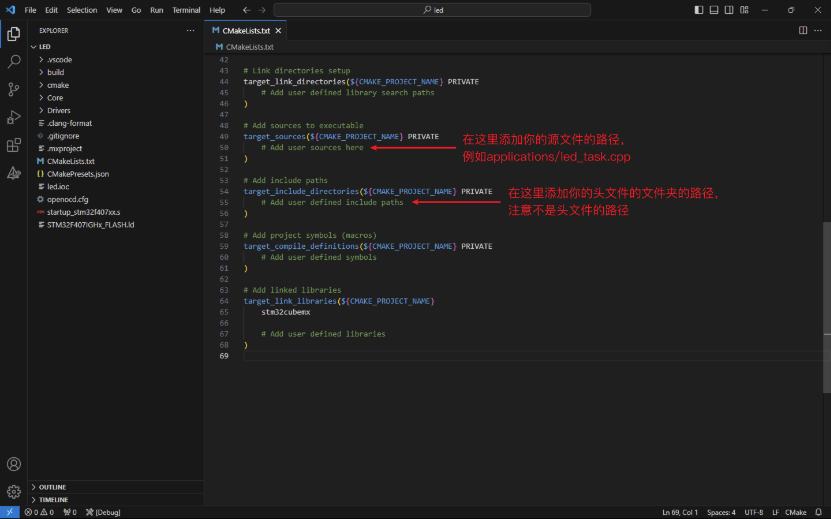Click the command center search box

click(432, 10)
